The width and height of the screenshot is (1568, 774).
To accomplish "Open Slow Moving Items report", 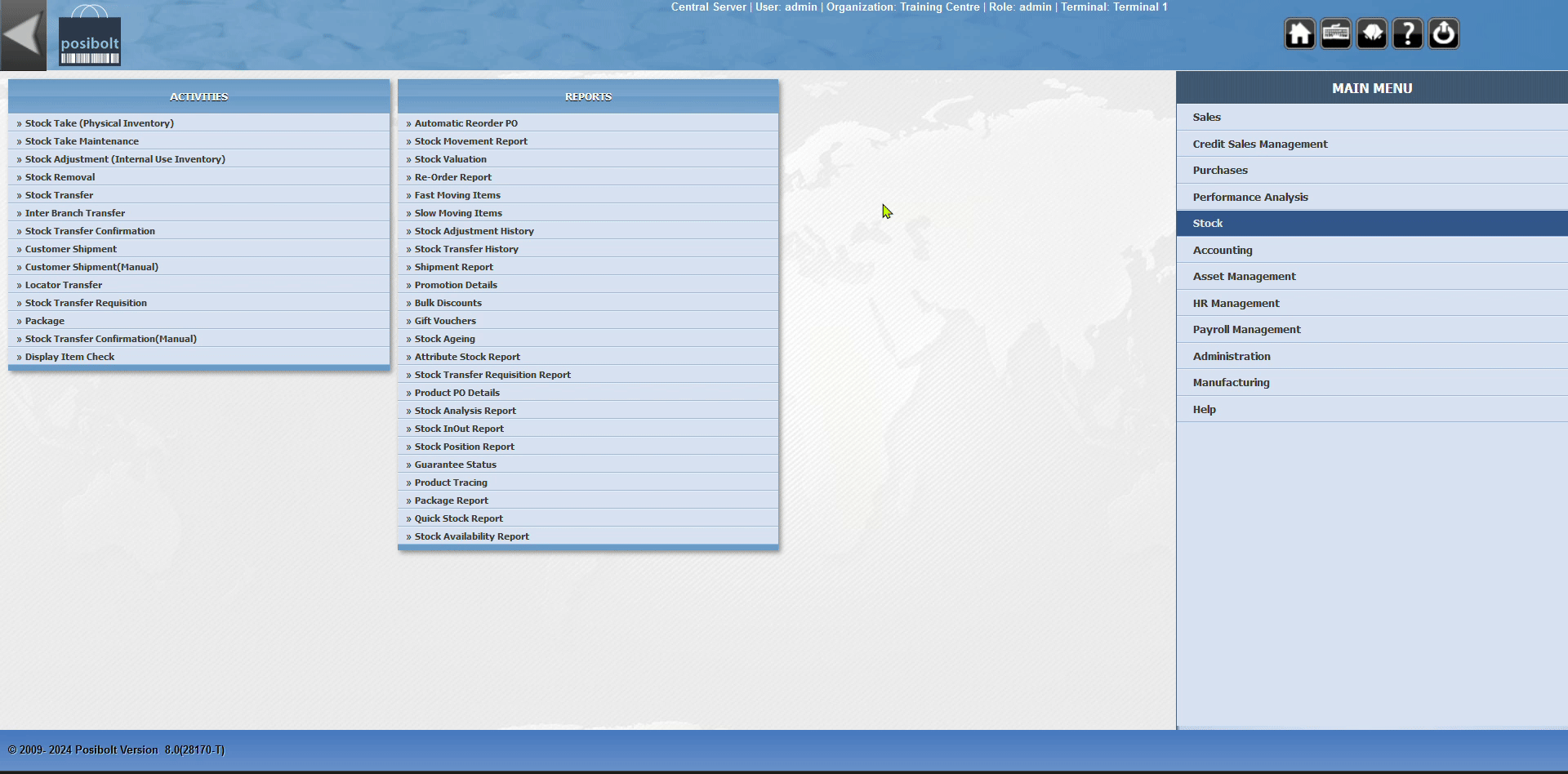I will tap(588, 213).
